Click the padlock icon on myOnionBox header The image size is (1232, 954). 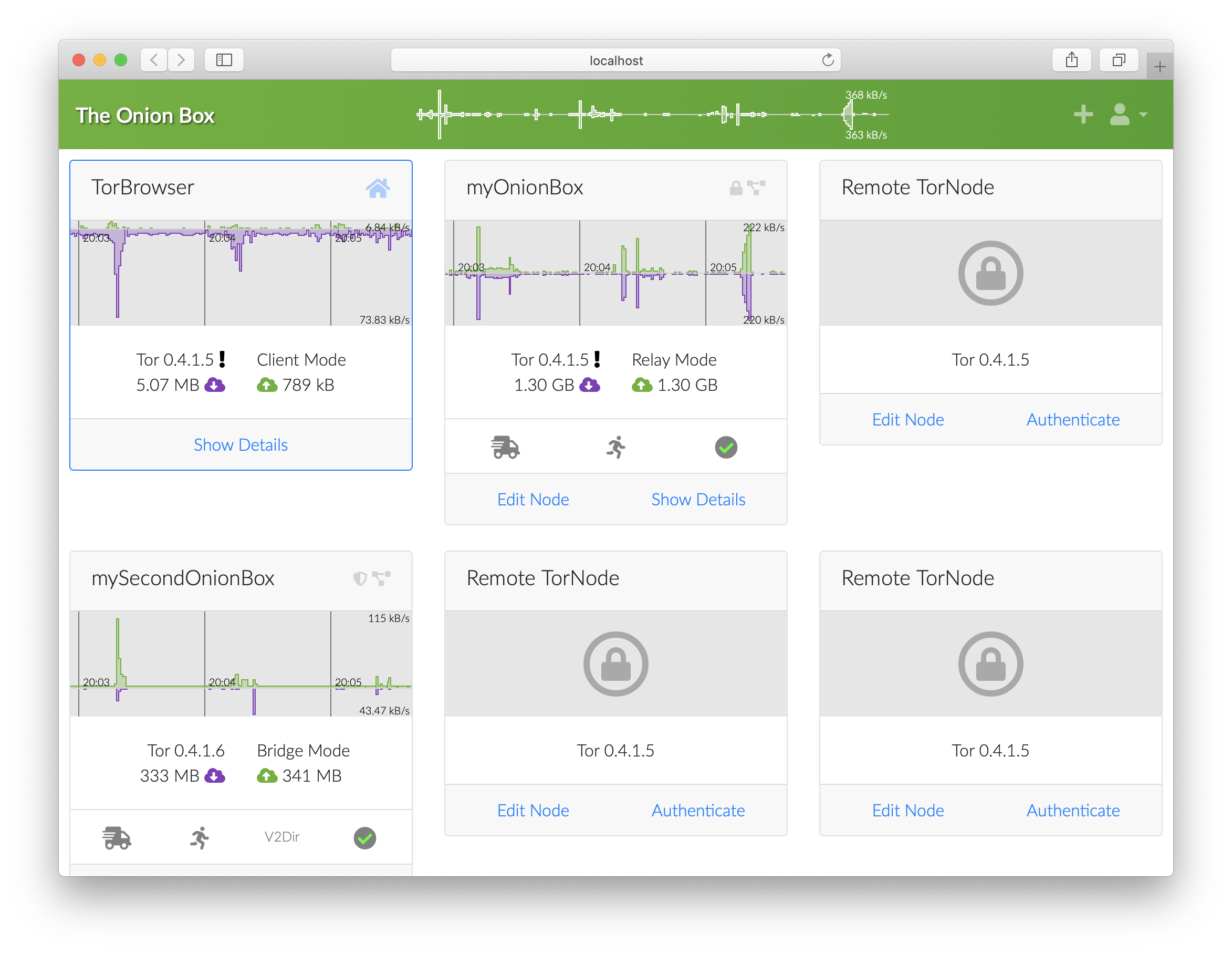point(736,188)
